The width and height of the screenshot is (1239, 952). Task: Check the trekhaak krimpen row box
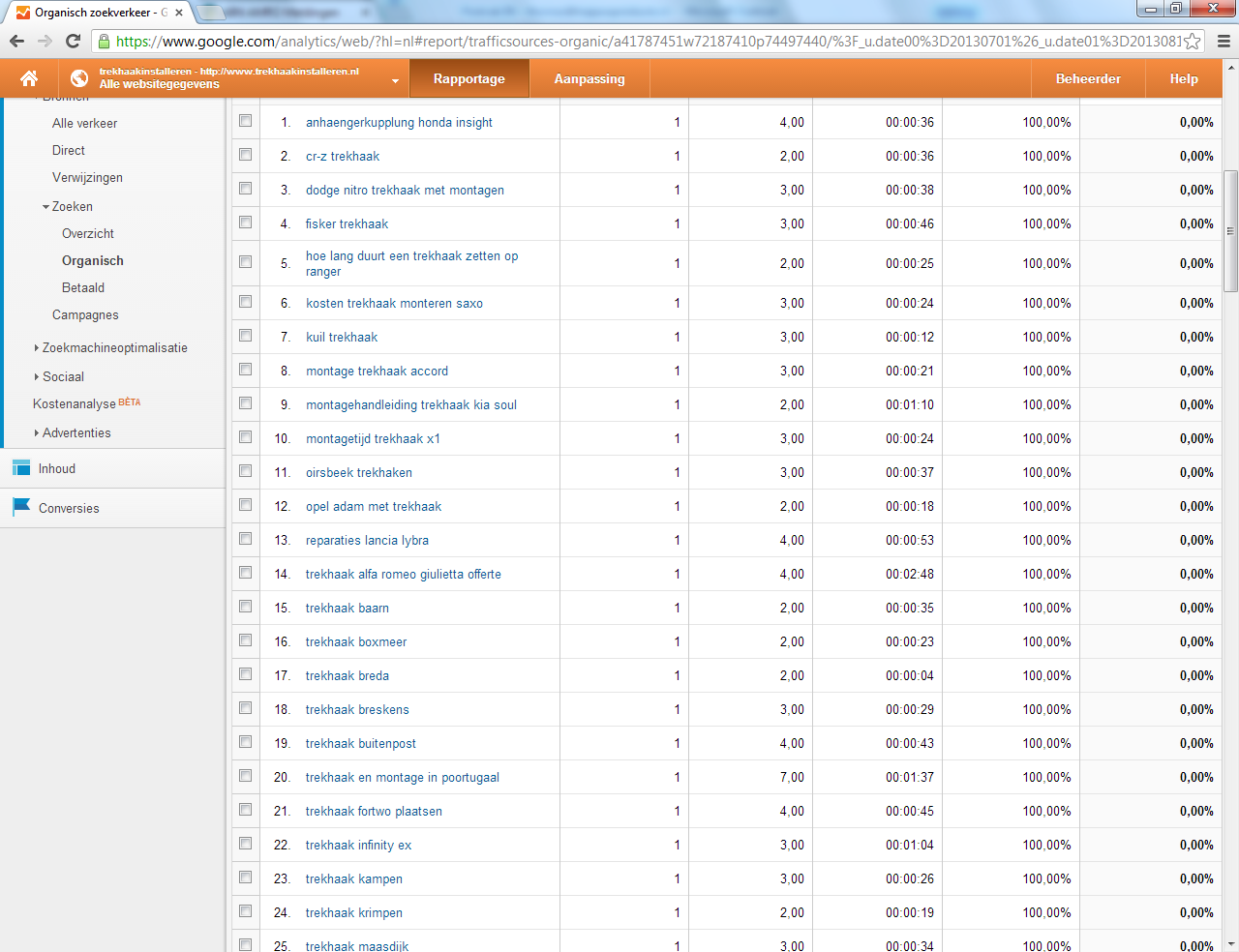pos(246,911)
